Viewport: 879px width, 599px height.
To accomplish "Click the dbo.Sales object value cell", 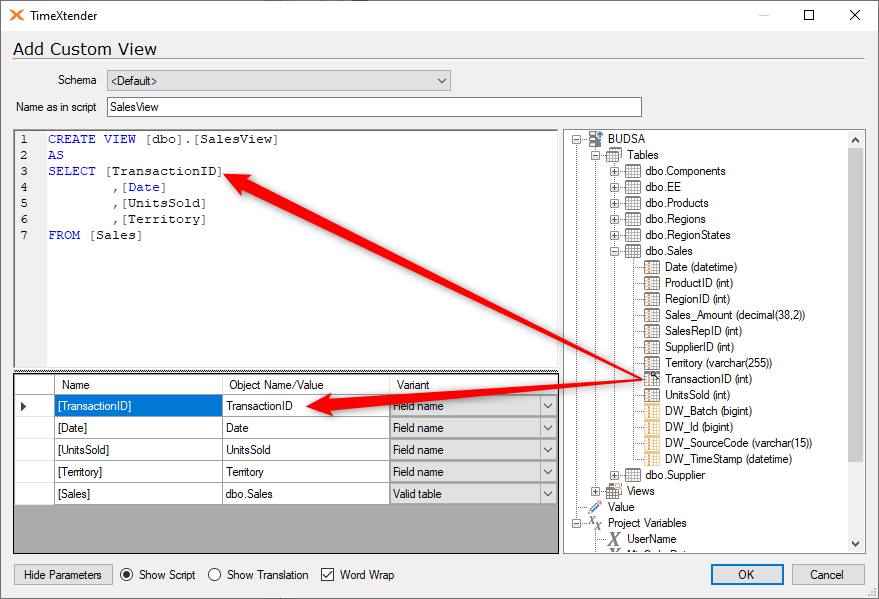I will pos(306,494).
